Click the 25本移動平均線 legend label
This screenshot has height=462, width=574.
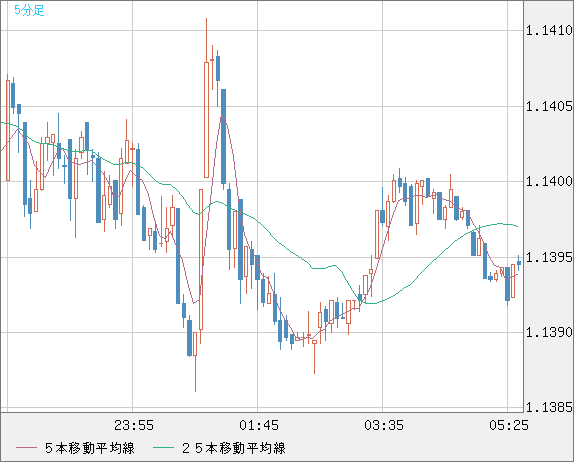click(234, 448)
